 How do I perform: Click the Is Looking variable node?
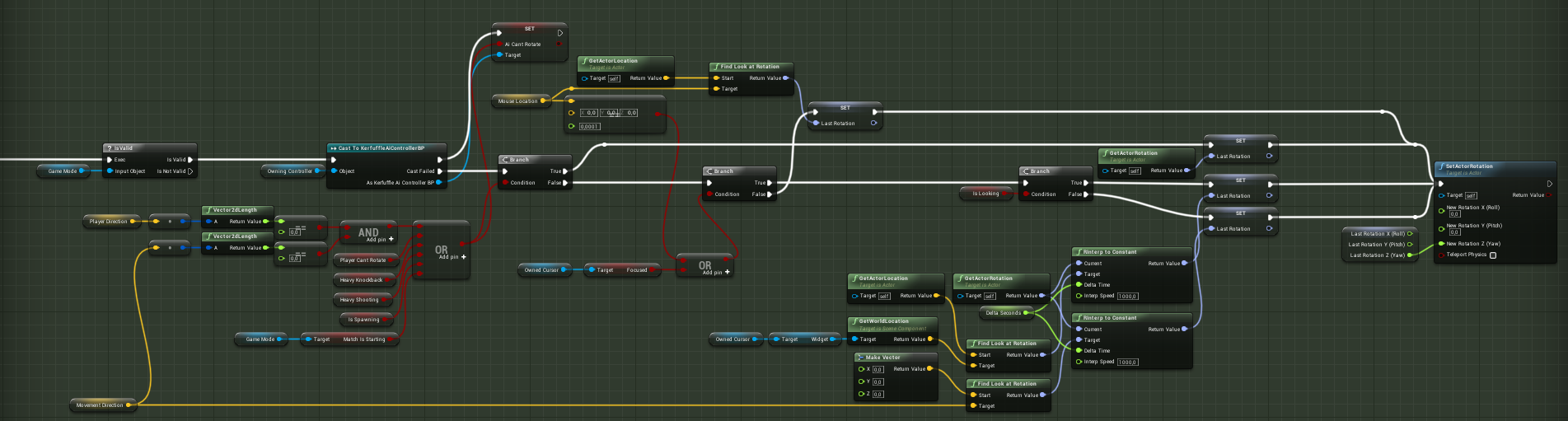click(x=985, y=194)
